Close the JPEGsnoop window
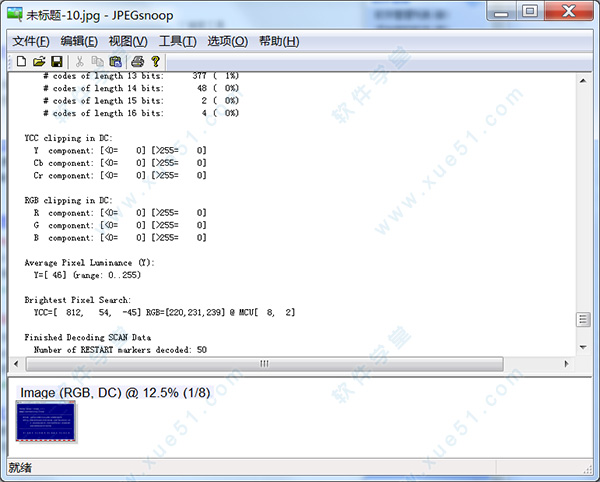Viewport: 600px width, 482px height. 569,11
